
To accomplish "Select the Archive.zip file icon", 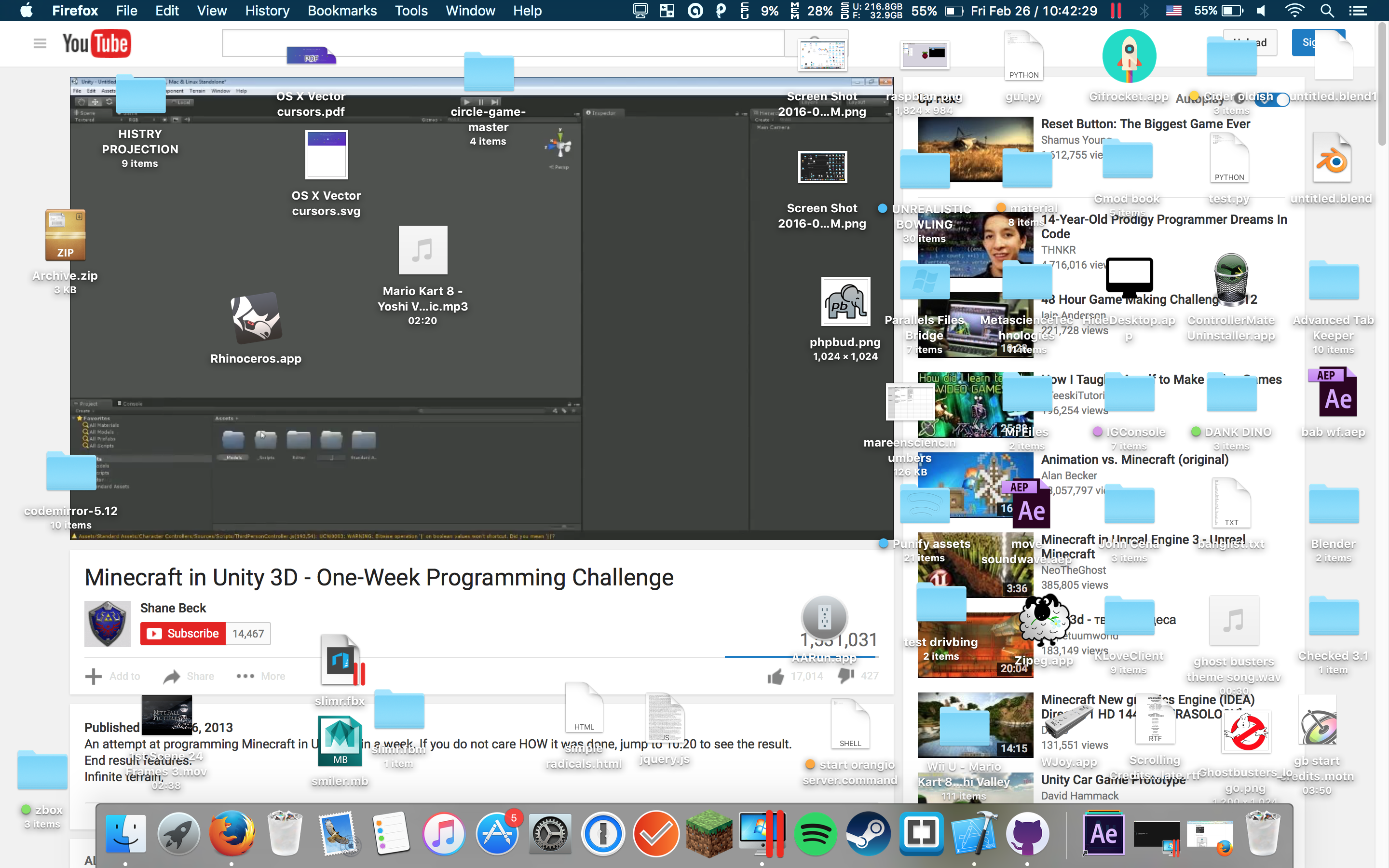I will 65,235.
